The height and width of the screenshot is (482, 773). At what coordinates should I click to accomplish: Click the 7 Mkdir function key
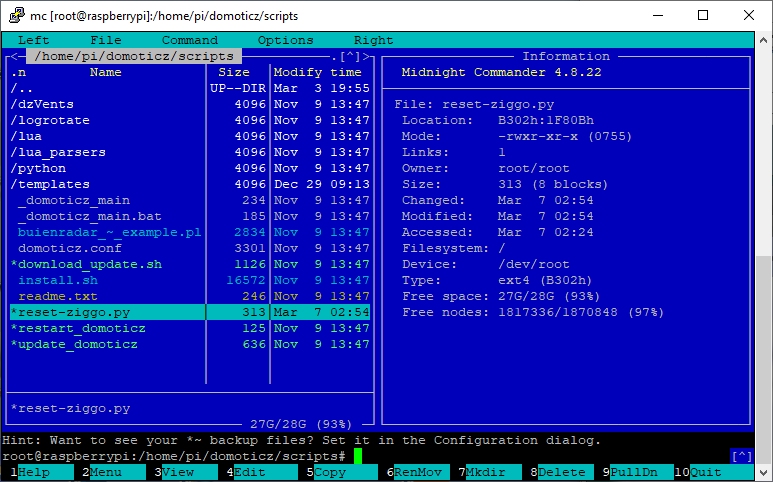click(x=490, y=472)
